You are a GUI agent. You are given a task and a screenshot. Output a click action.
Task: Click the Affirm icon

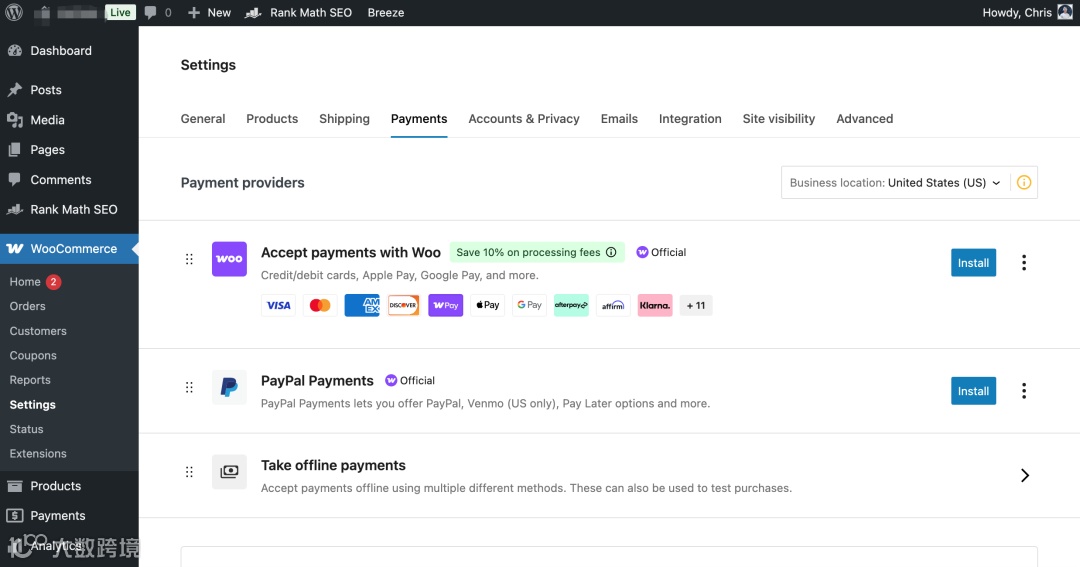point(613,305)
